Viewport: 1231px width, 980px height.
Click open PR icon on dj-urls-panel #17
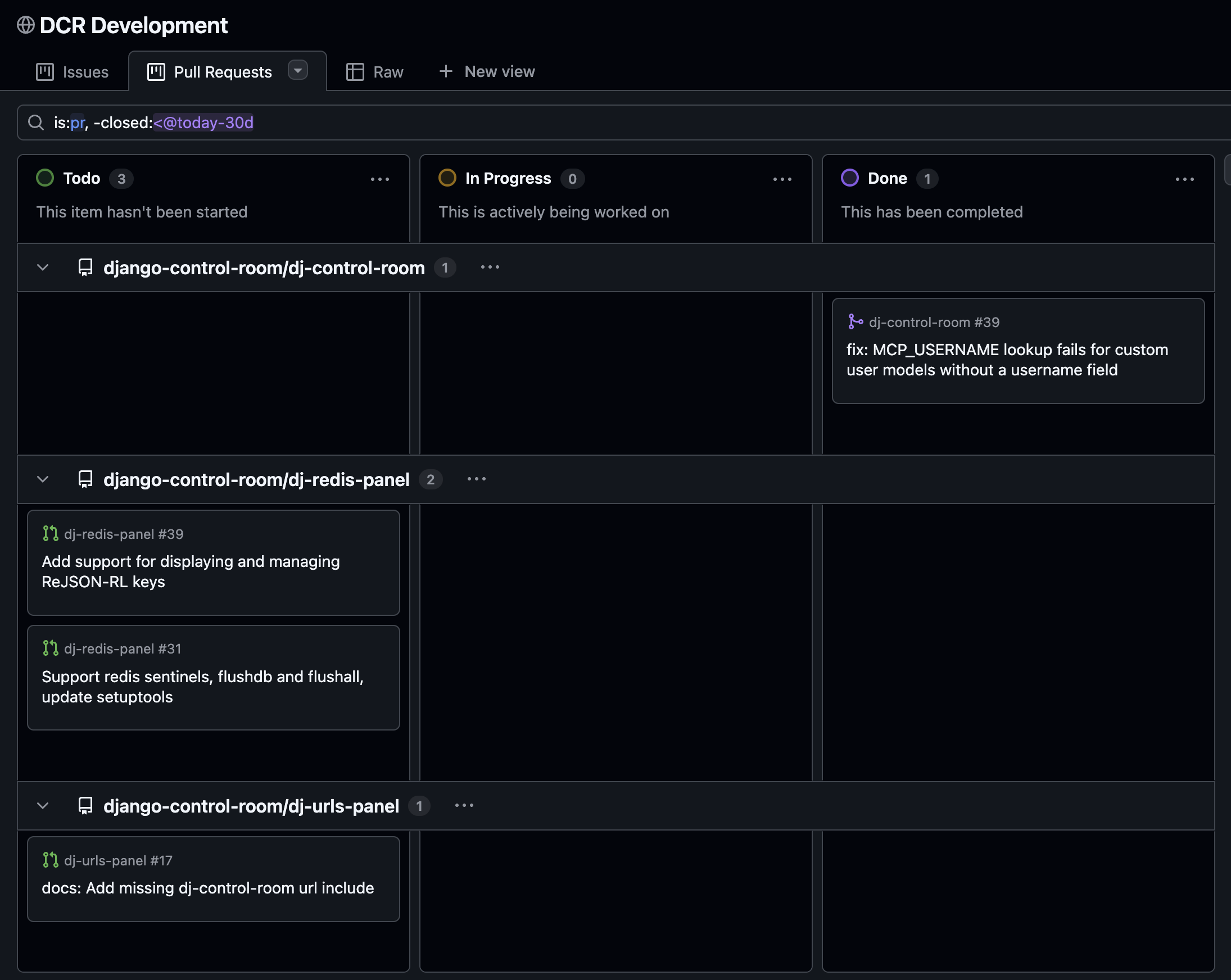(50, 860)
